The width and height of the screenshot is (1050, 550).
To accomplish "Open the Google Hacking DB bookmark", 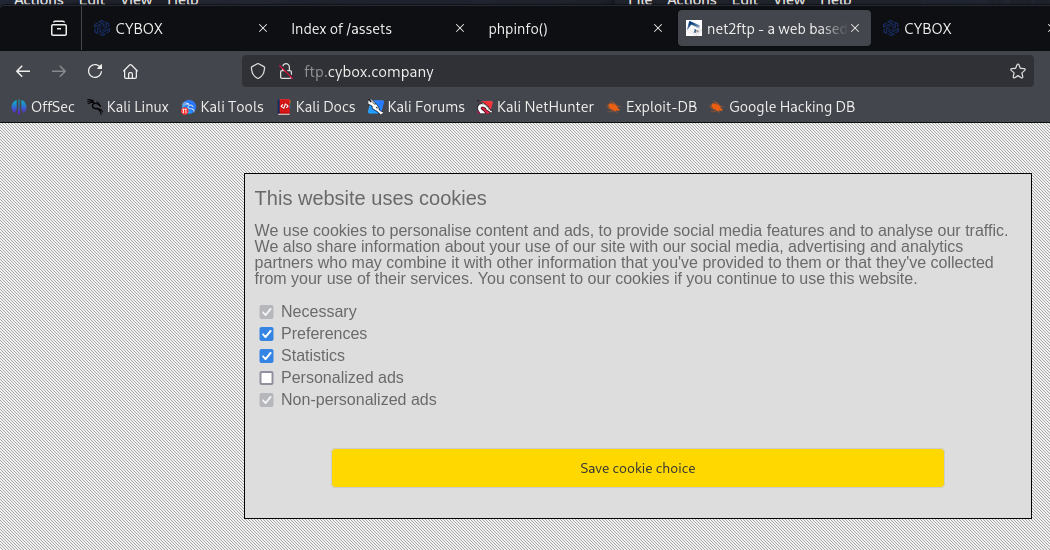I will click(782, 107).
